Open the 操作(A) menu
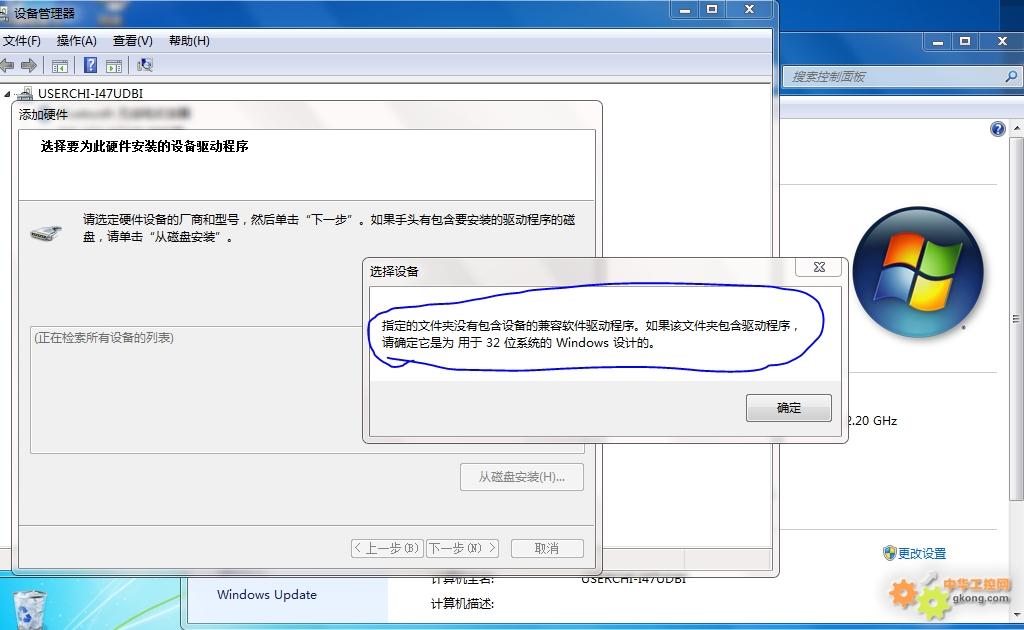 click(x=76, y=40)
